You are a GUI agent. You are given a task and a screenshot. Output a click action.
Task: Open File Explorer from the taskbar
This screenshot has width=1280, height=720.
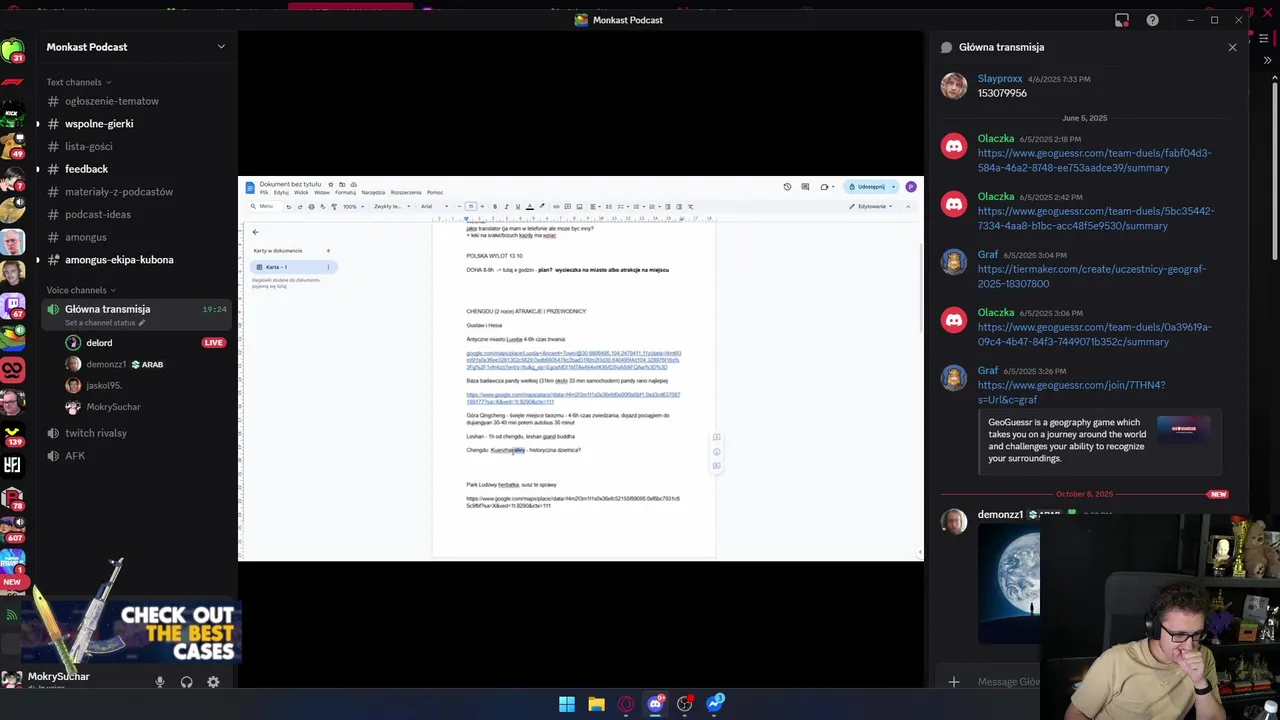pos(596,704)
